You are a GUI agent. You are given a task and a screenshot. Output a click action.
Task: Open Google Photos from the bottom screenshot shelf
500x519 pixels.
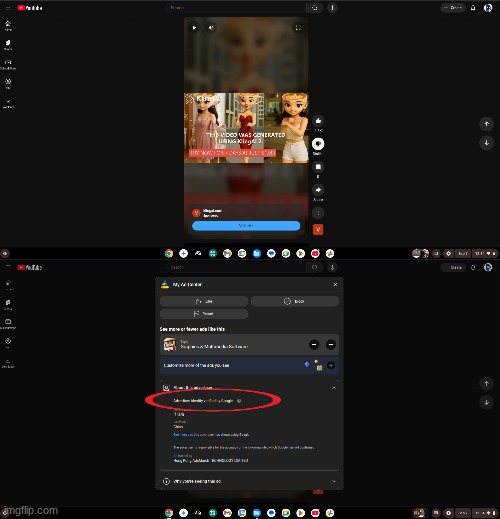[330, 513]
